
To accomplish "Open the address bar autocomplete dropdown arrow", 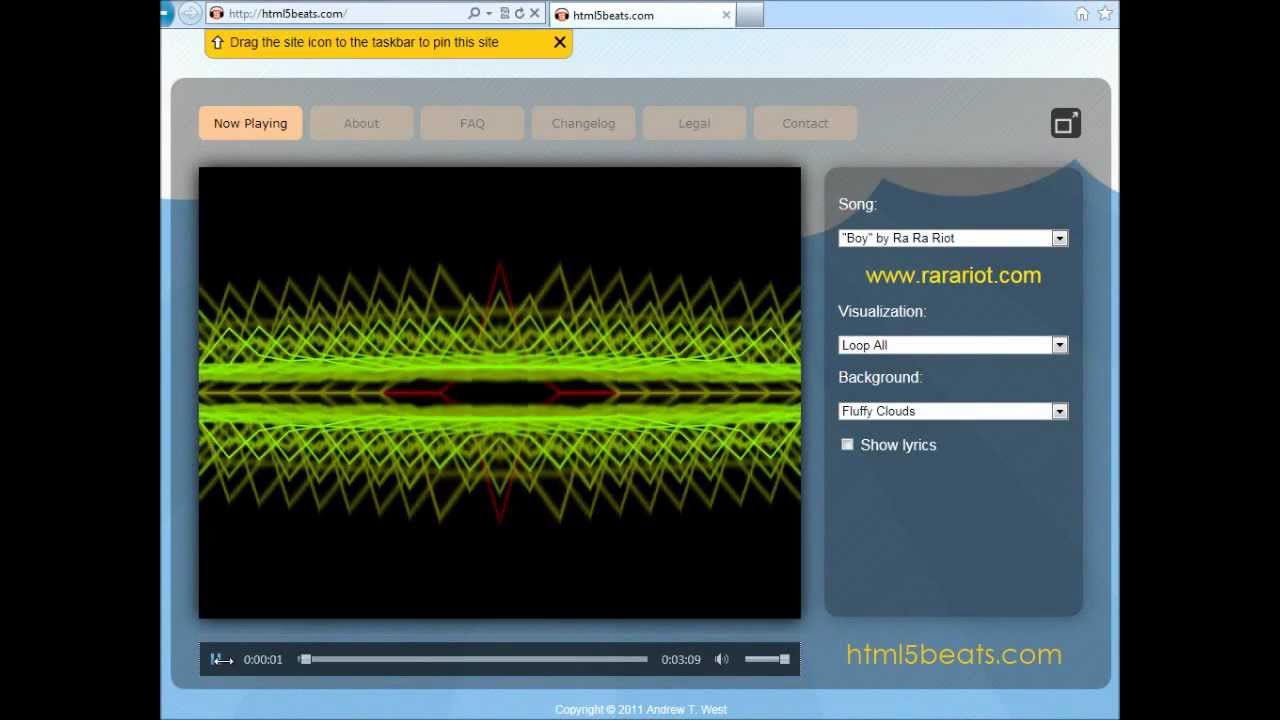I will point(489,13).
